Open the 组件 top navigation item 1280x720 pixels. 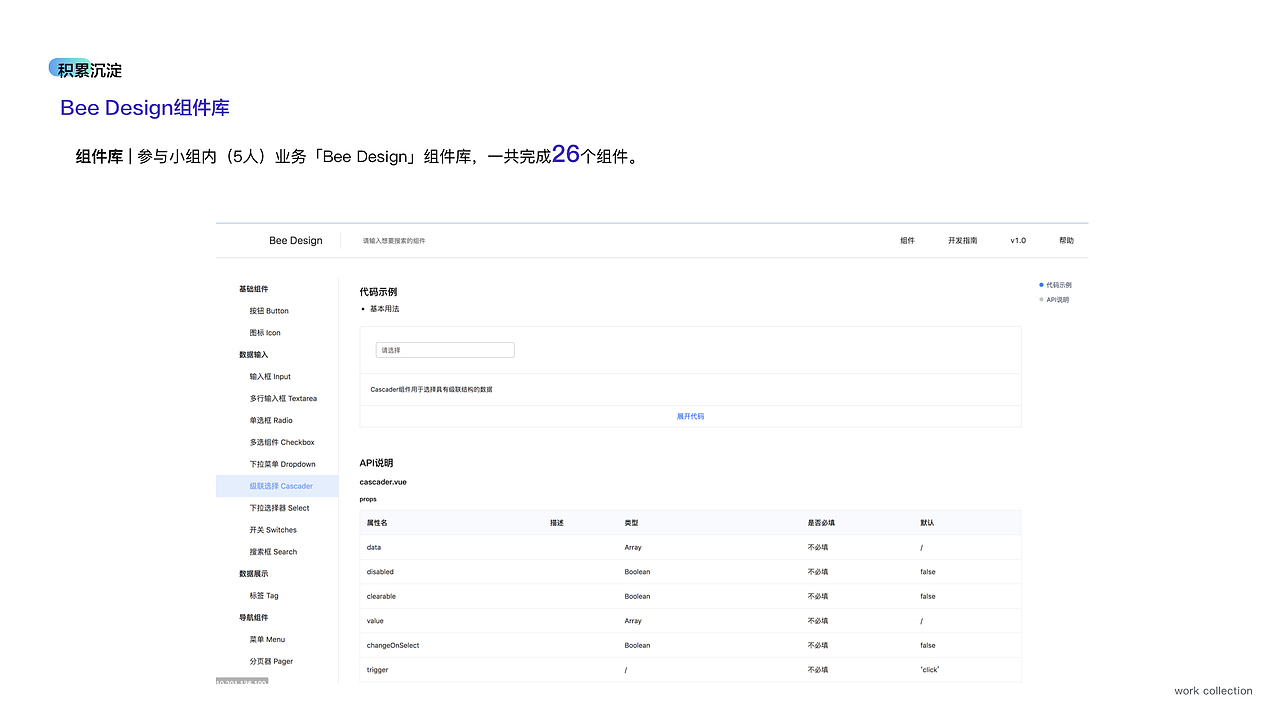tap(907, 240)
